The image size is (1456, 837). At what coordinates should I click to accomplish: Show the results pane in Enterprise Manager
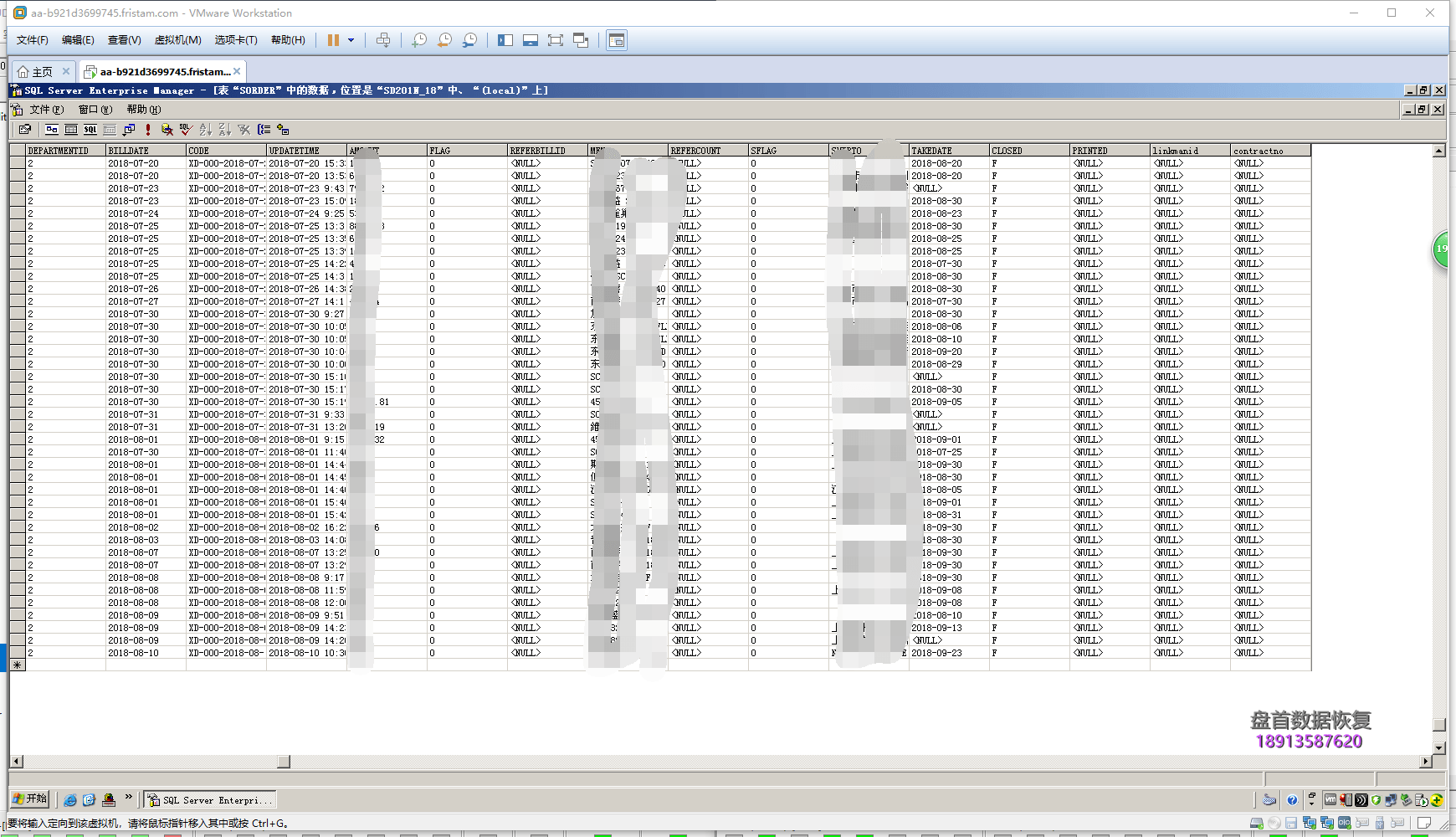coord(110,130)
